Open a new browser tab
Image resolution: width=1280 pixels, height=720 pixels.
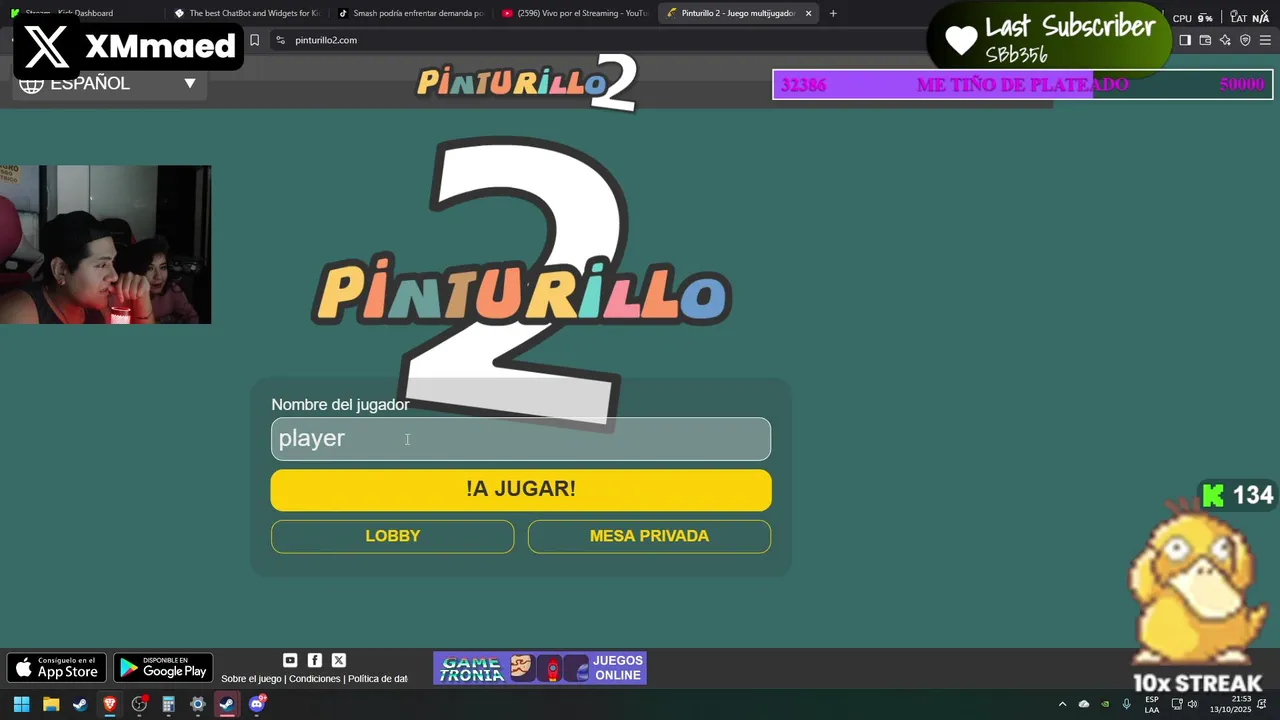click(833, 13)
